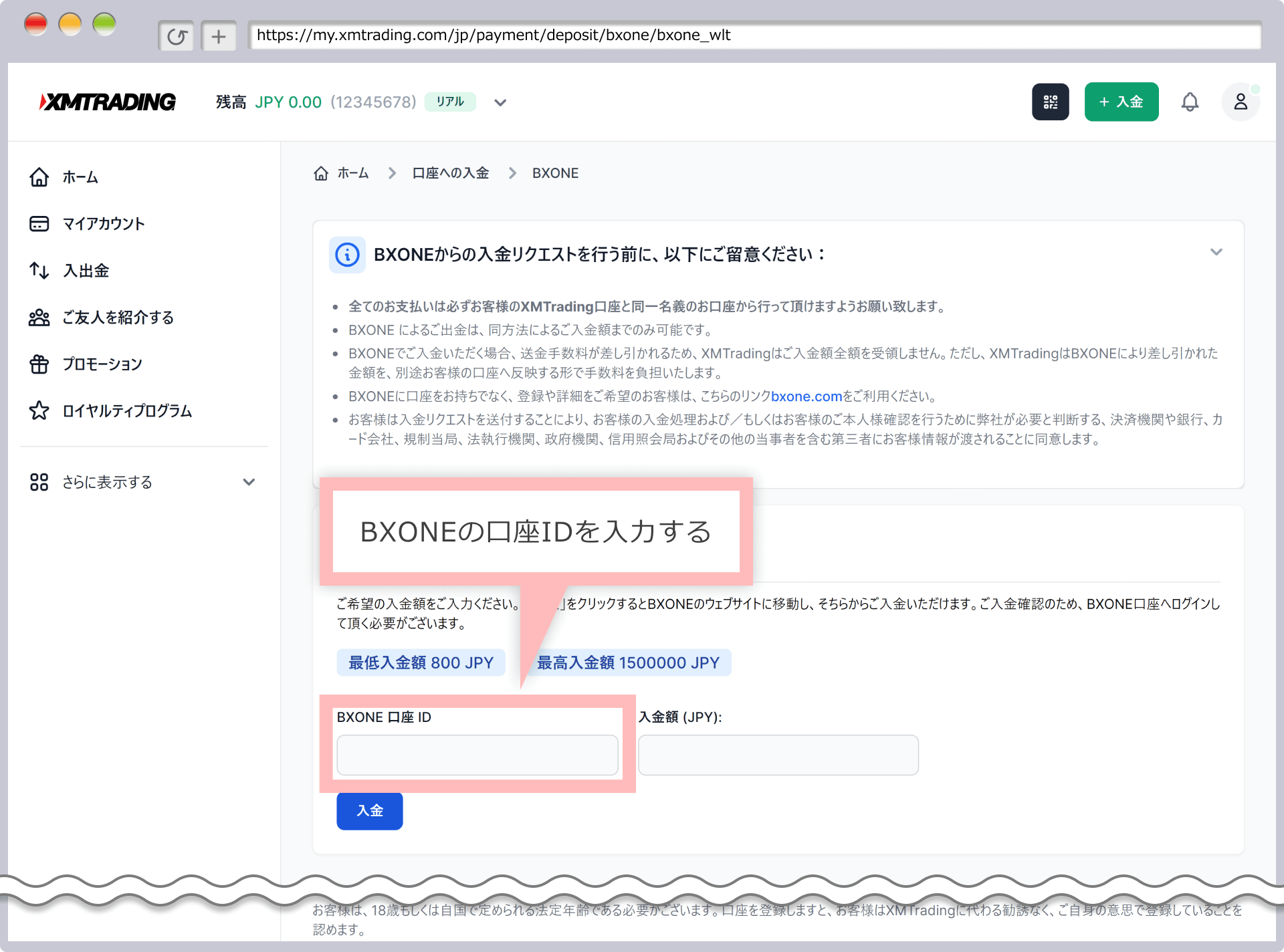1284x952 pixels.
Task: Click the info icon beside BXONE notice
Action: pyautogui.click(x=347, y=255)
